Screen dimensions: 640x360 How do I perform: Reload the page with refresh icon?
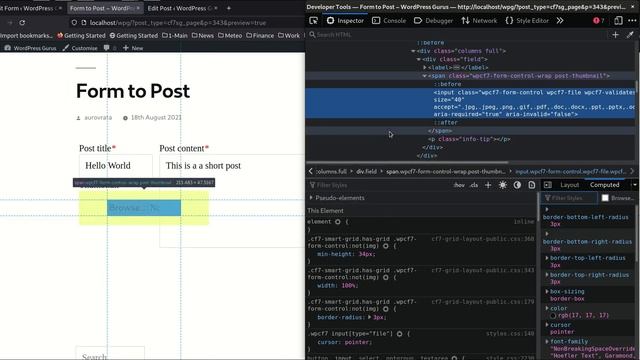point(22,23)
